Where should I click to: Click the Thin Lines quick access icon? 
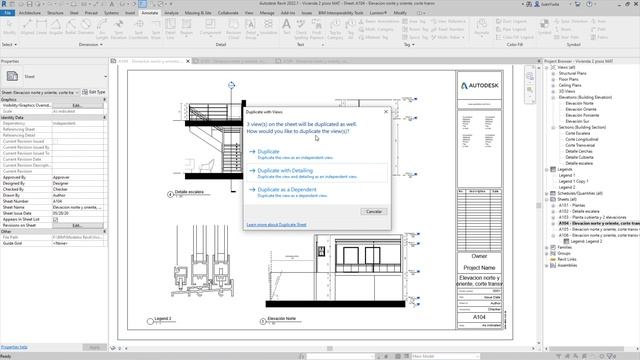click(x=142, y=4)
